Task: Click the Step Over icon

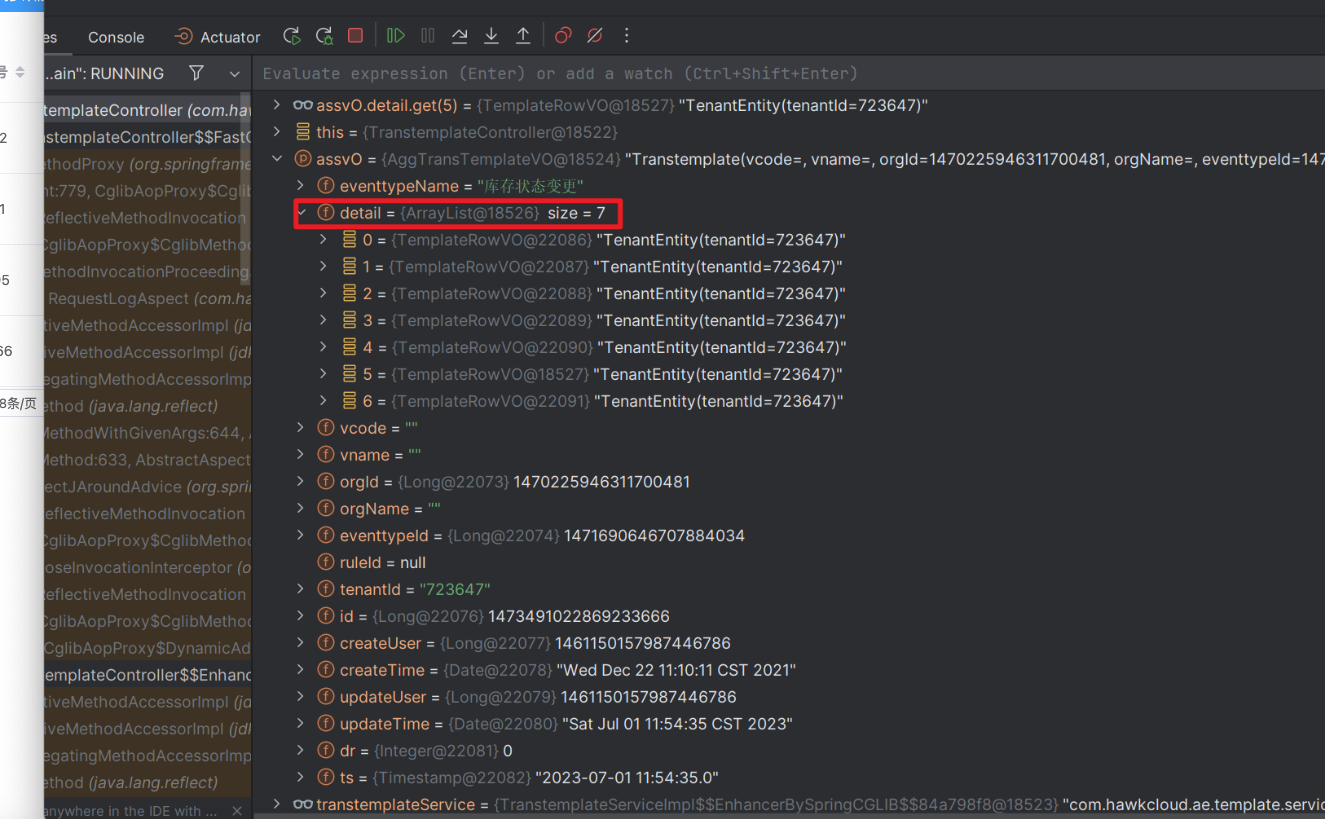Action: pos(460,36)
